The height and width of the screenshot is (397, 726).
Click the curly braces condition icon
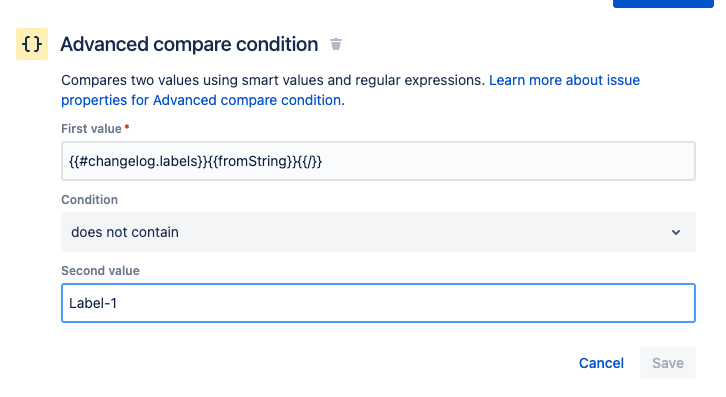tap(32, 44)
